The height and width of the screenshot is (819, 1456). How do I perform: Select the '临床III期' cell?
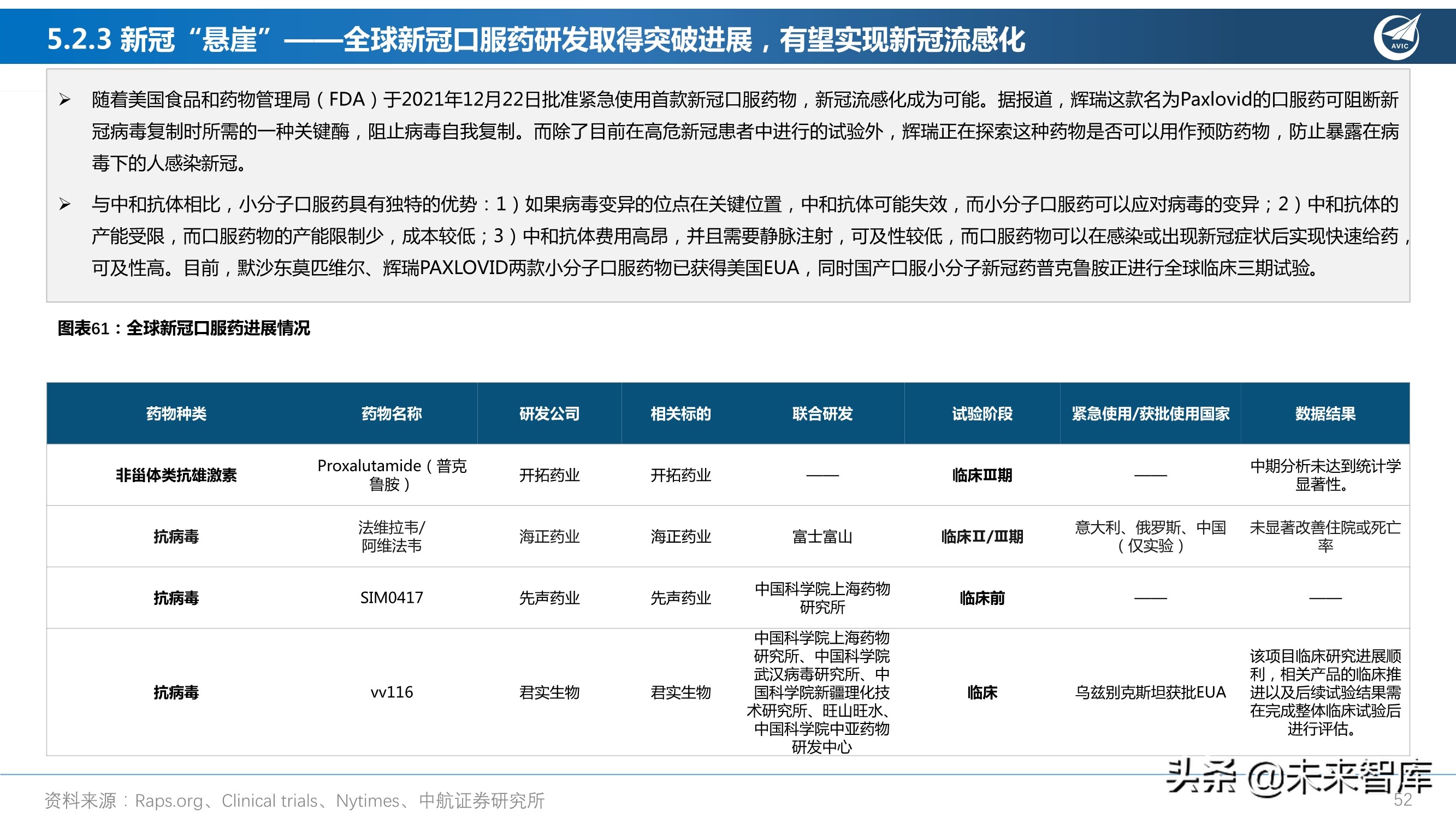[x=982, y=476]
